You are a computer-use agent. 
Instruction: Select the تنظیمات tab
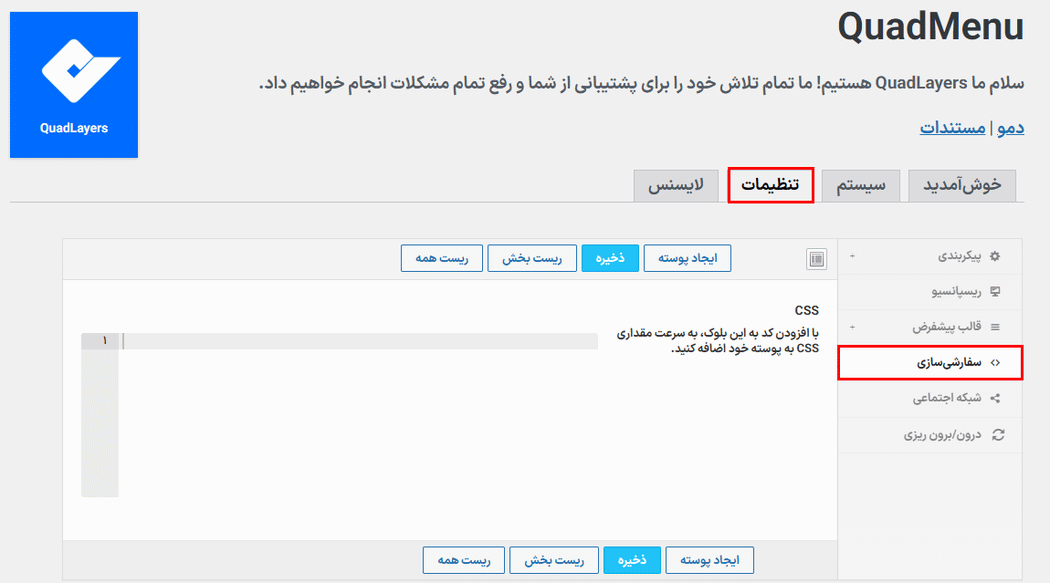coord(770,185)
